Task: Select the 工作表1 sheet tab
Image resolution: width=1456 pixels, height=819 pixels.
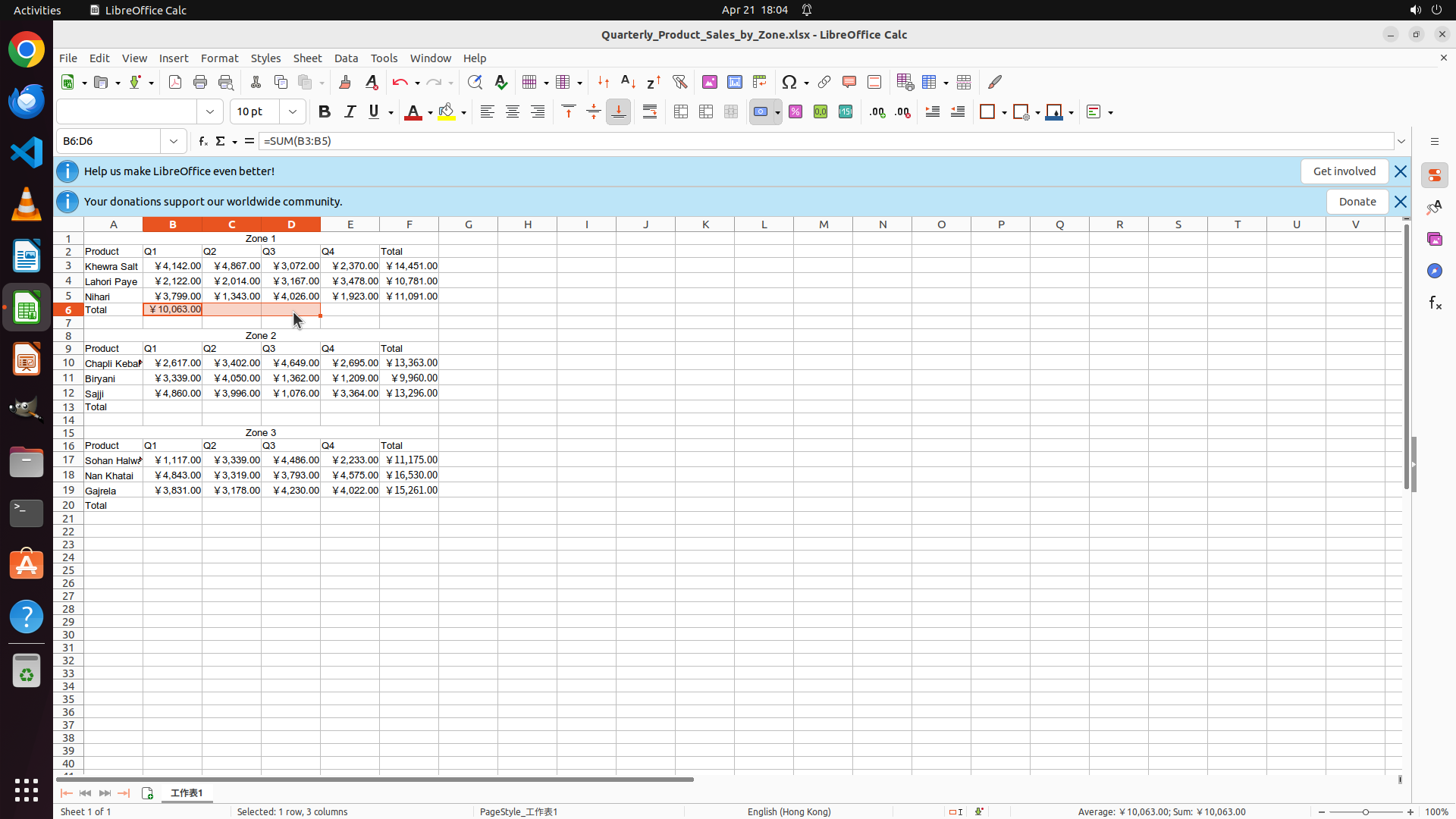Action: (187, 792)
